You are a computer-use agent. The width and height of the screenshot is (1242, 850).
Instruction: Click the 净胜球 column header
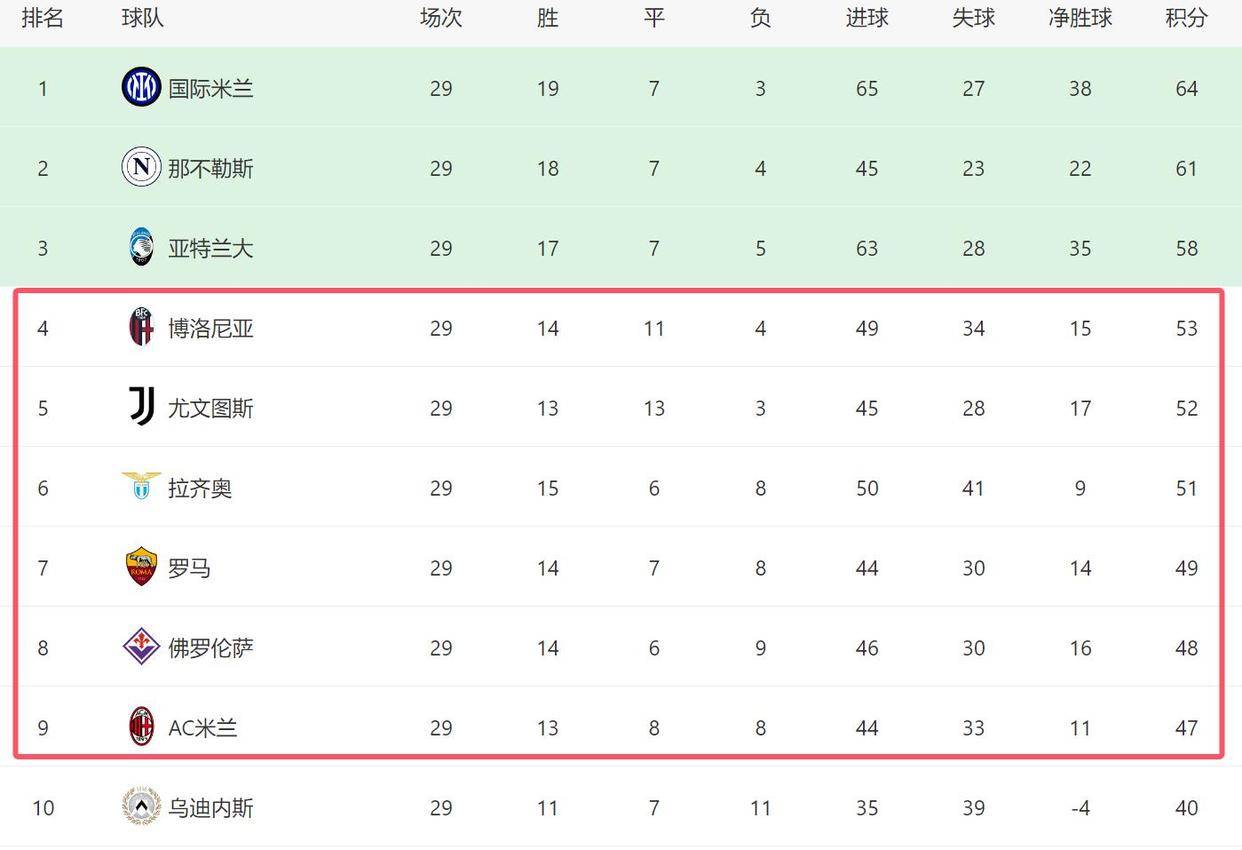coord(1080,17)
